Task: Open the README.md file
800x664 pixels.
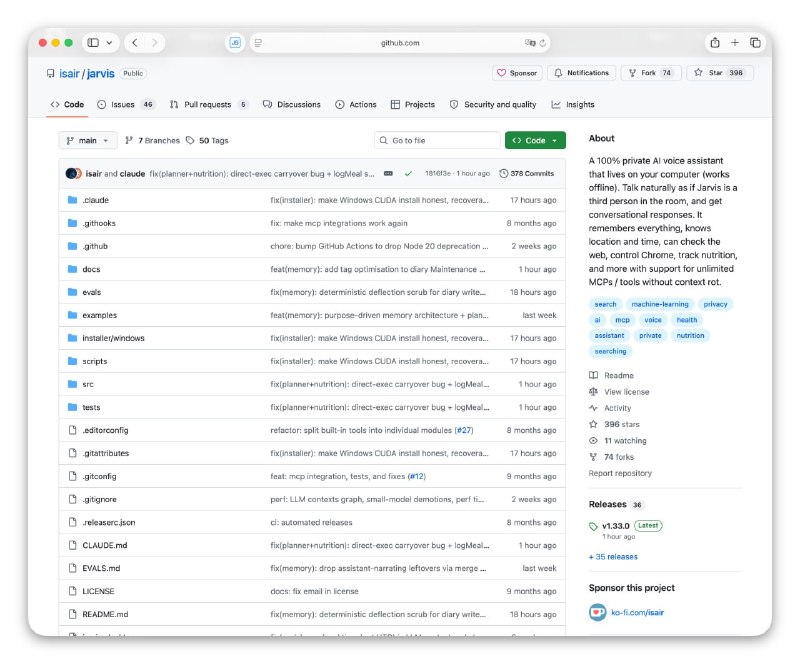Action: click(105, 614)
